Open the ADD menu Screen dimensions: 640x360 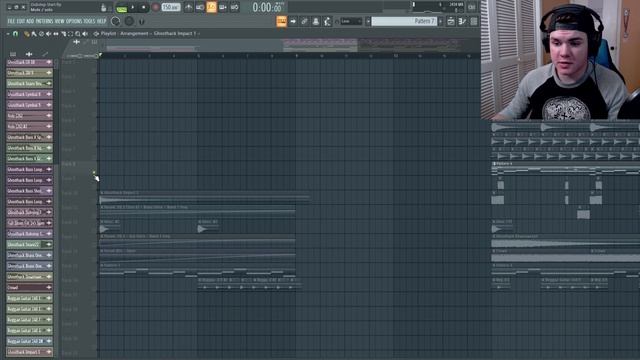30,21
